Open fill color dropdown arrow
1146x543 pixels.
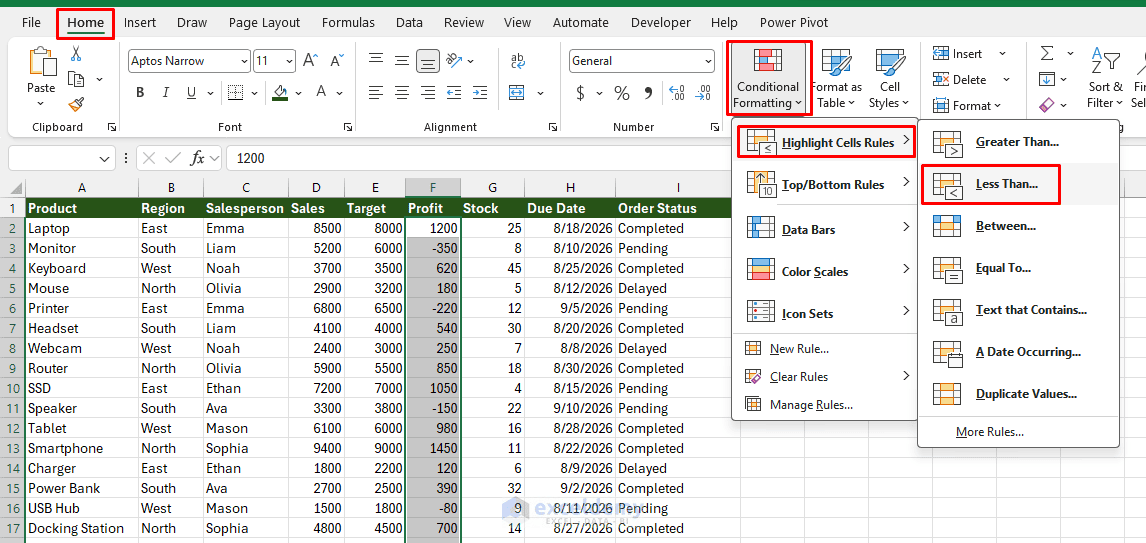298,94
